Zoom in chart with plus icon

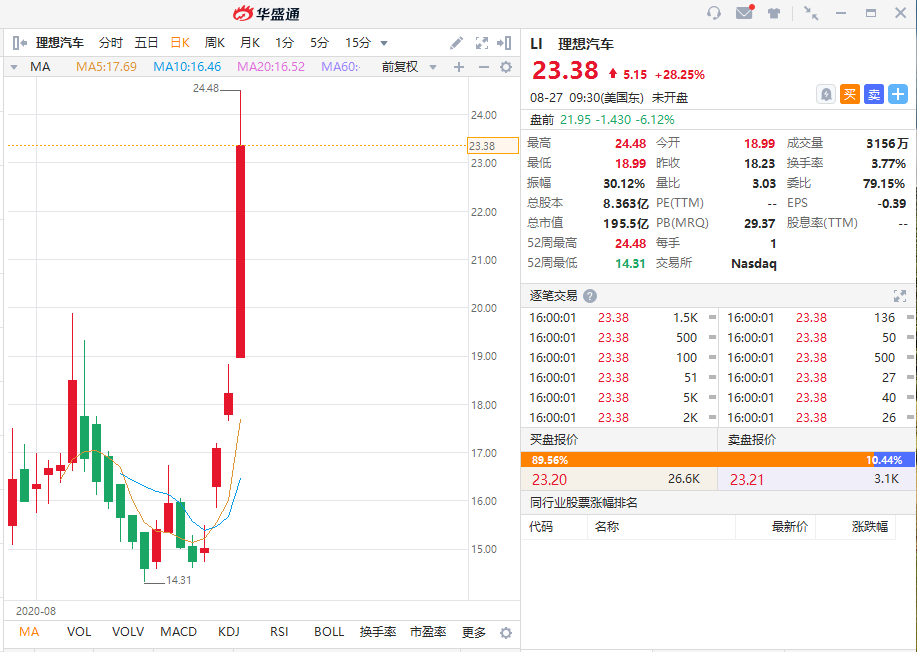[459, 67]
